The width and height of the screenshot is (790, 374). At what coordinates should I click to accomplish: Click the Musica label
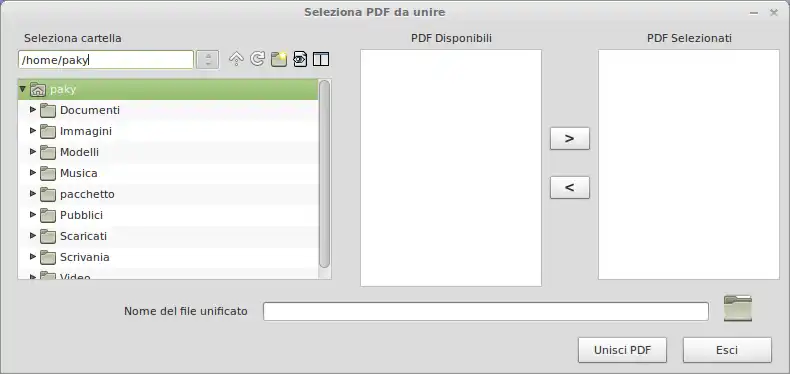(79, 173)
